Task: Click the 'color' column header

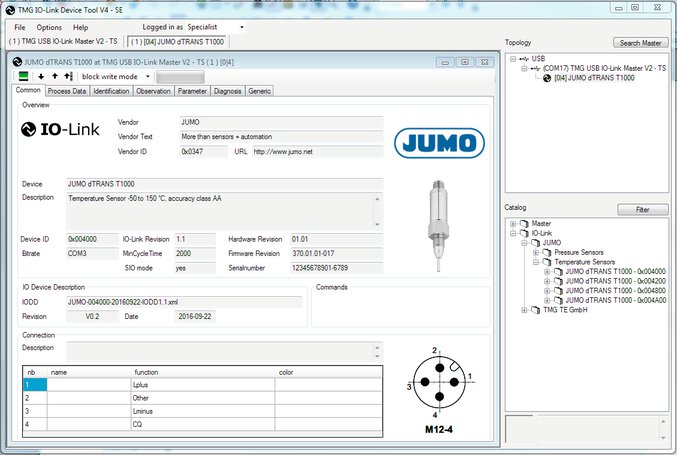Action: [328, 372]
